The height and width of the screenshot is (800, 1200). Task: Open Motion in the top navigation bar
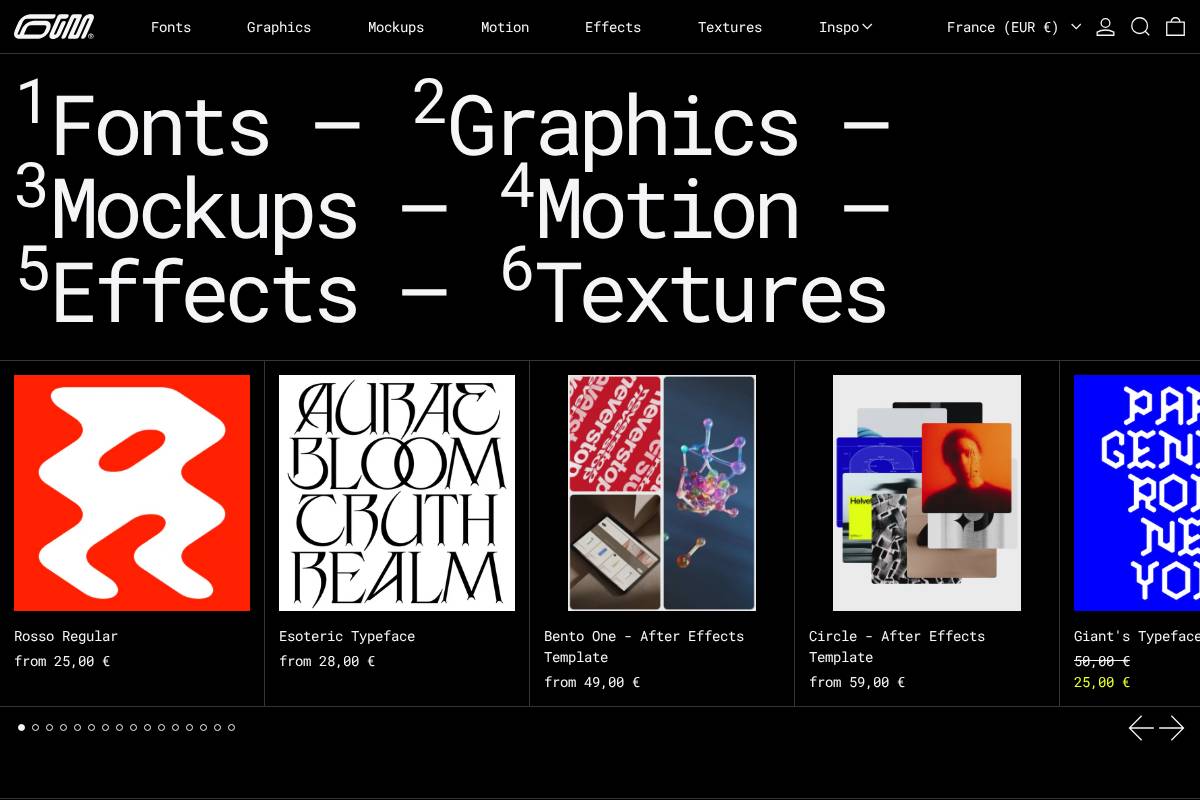pos(505,27)
